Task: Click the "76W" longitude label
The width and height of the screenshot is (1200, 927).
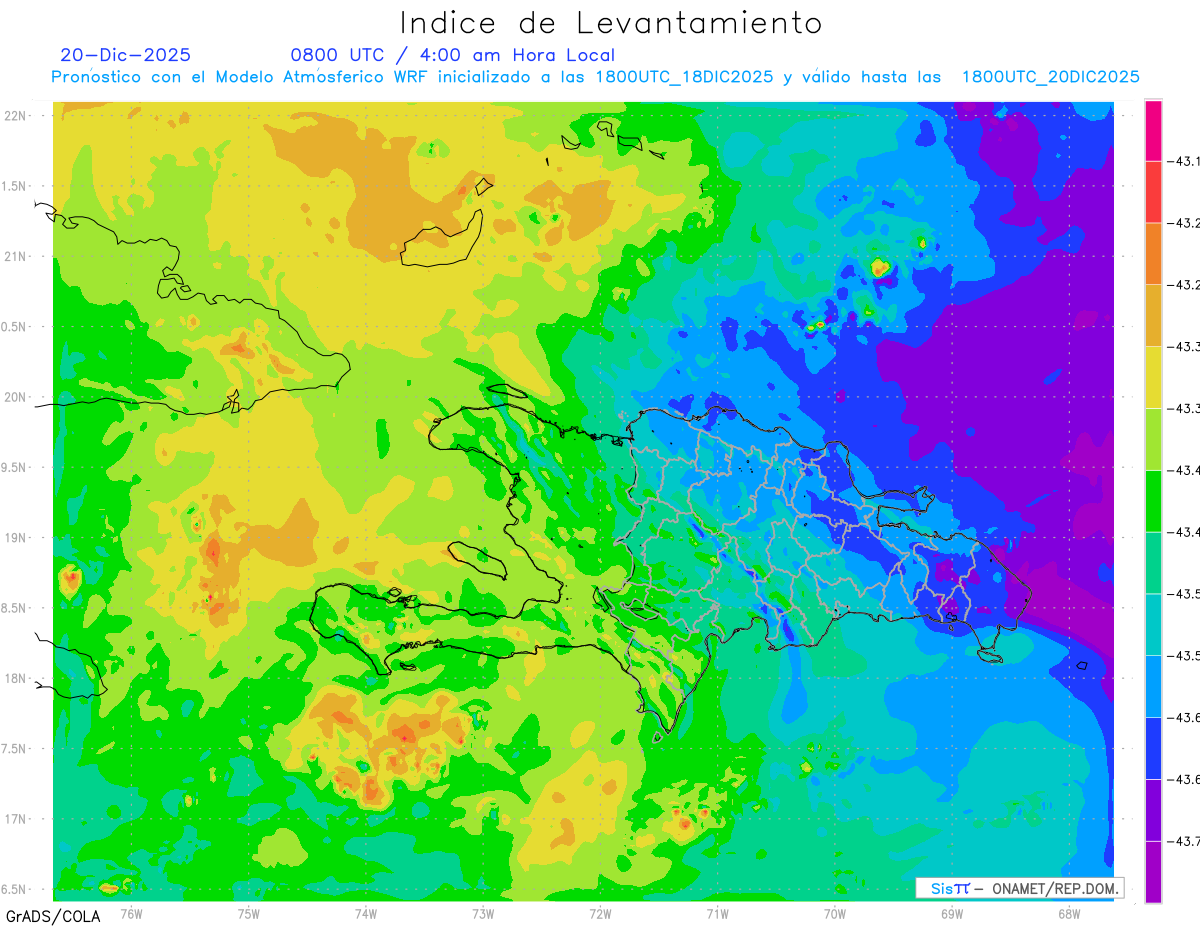Action: click(131, 913)
